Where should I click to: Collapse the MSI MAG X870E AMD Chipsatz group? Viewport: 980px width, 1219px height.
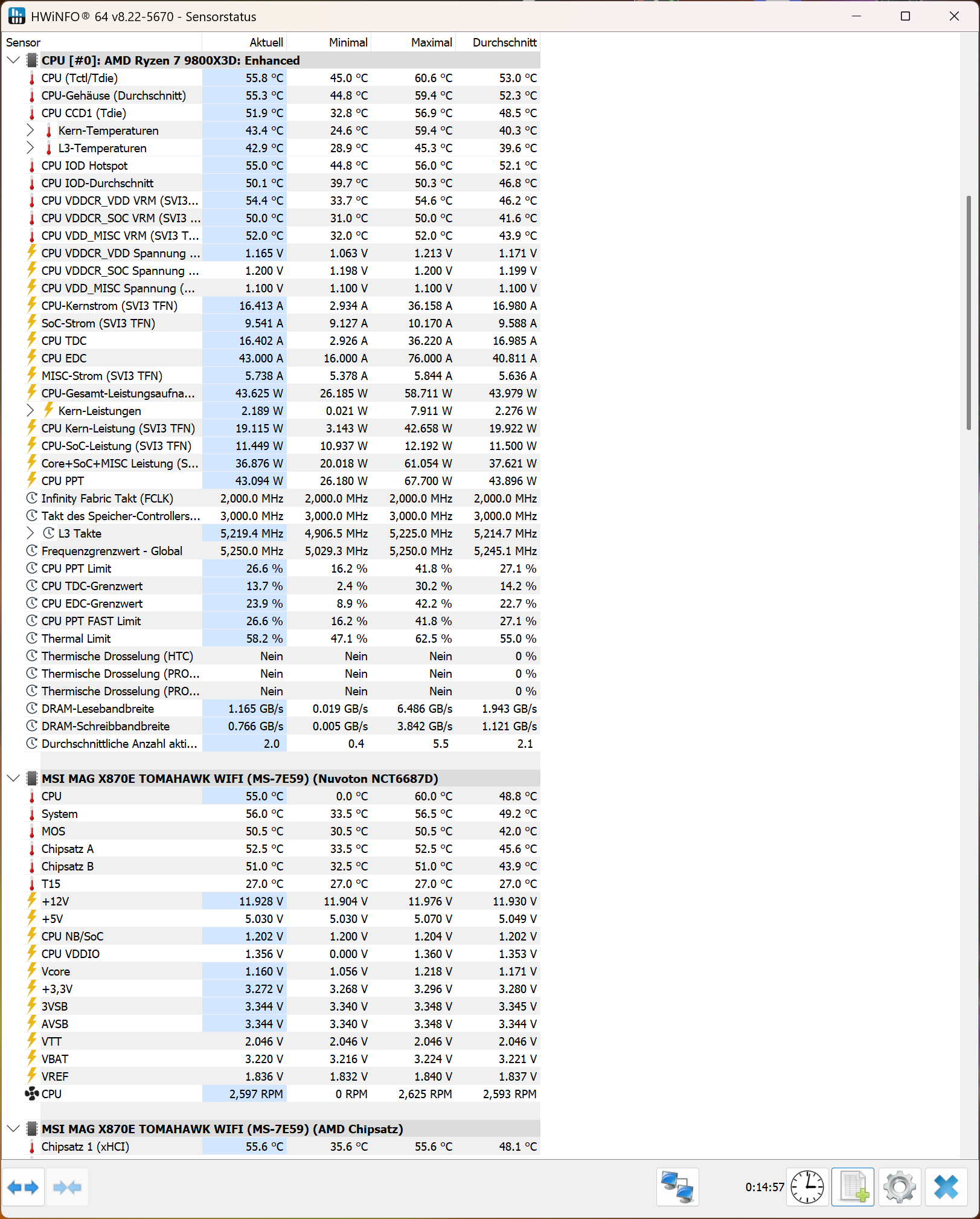(13, 1129)
